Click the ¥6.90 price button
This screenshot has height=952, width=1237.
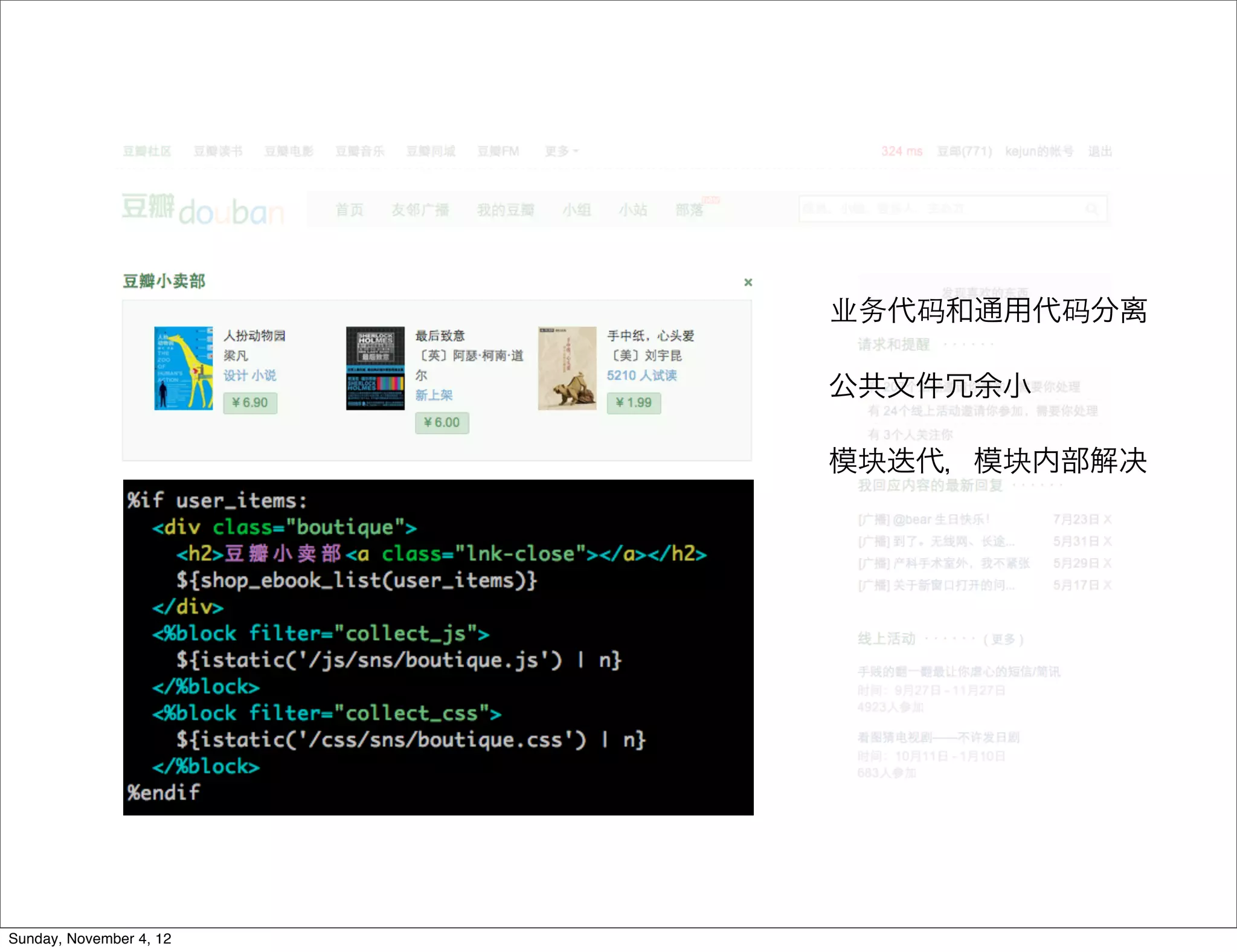click(x=250, y=403)
